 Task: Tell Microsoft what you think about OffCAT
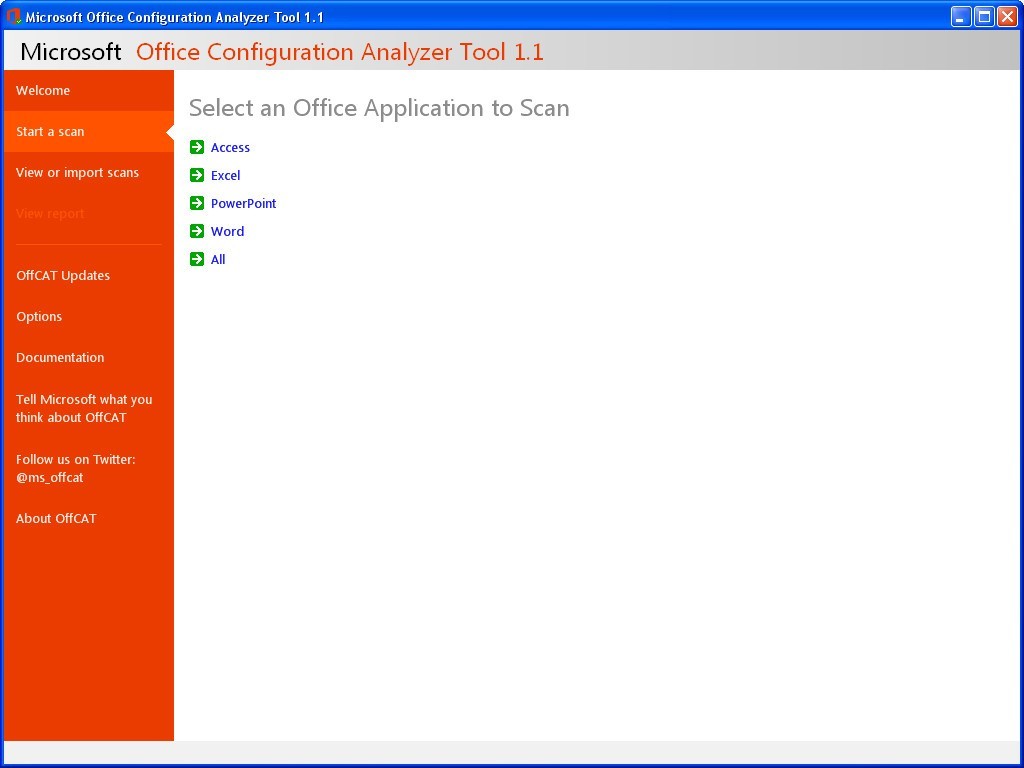pos(84,408)
